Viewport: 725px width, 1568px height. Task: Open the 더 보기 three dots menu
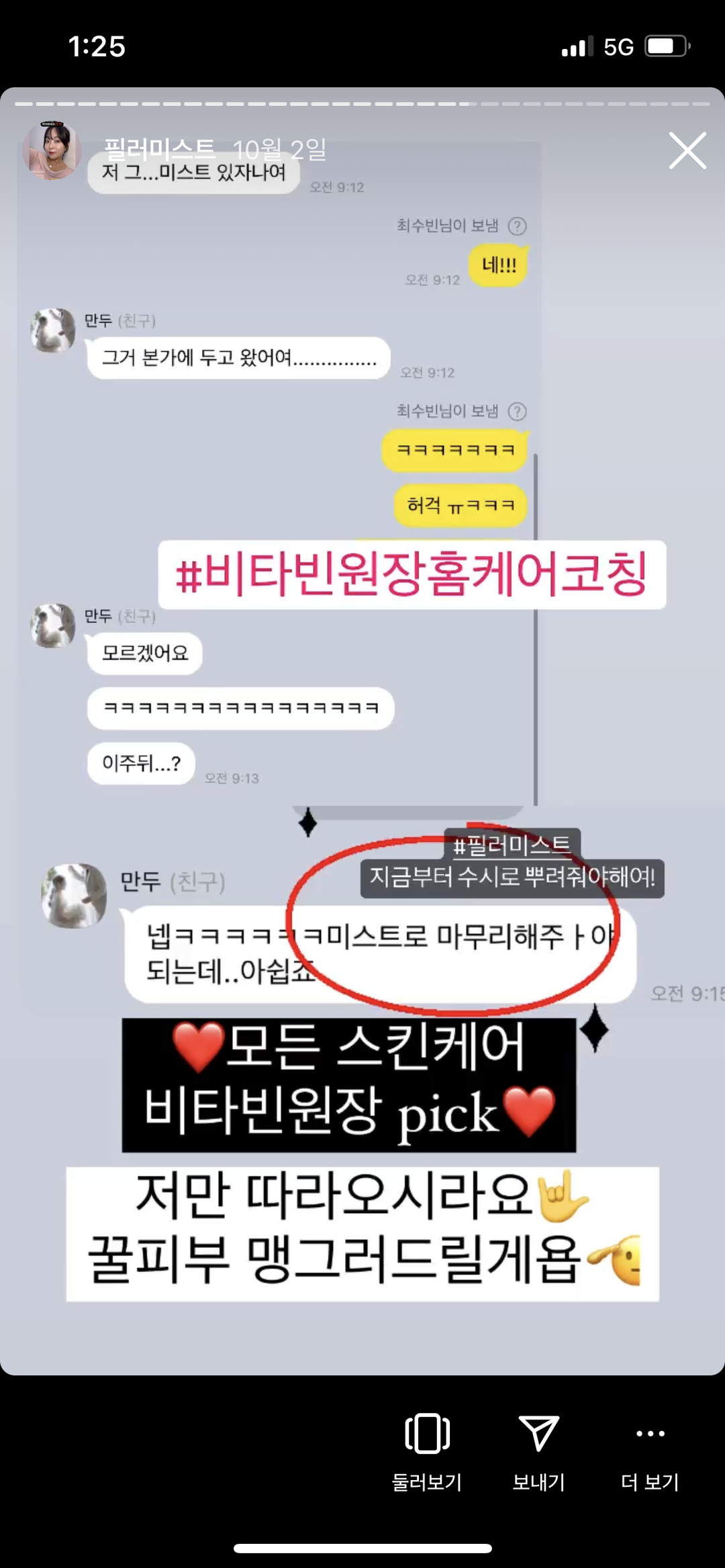click(650, 1434)
